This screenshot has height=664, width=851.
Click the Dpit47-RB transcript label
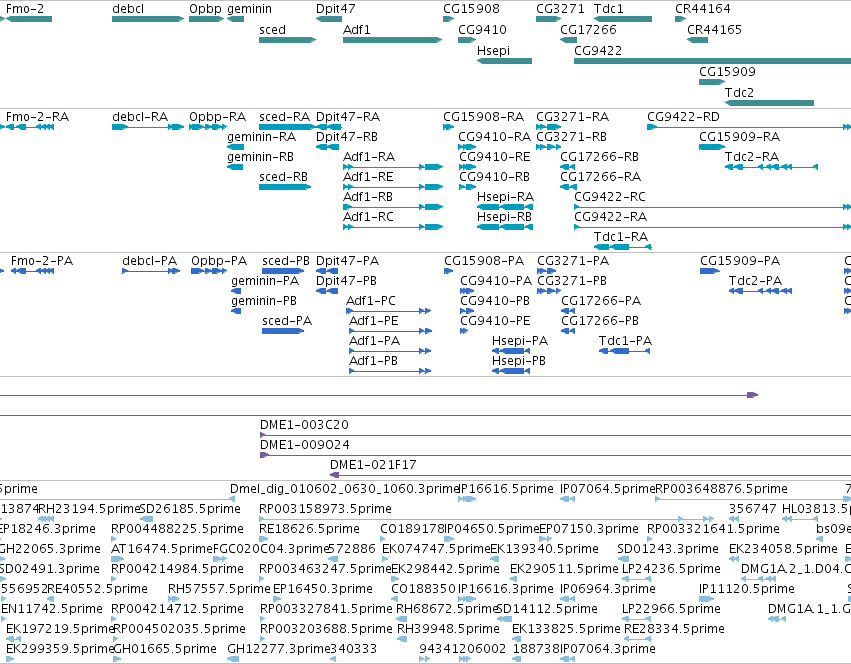[x=347, y=137]
